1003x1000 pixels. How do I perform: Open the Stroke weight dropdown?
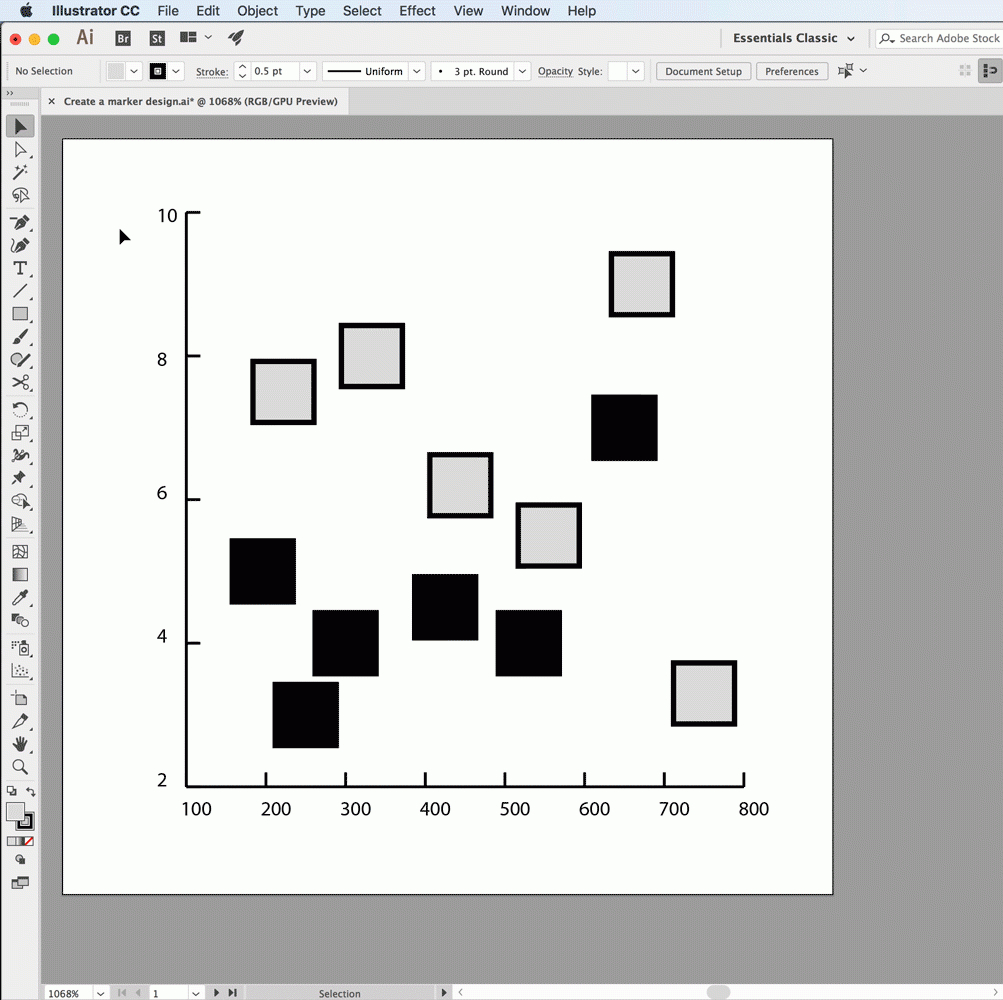tap(307, 71)
